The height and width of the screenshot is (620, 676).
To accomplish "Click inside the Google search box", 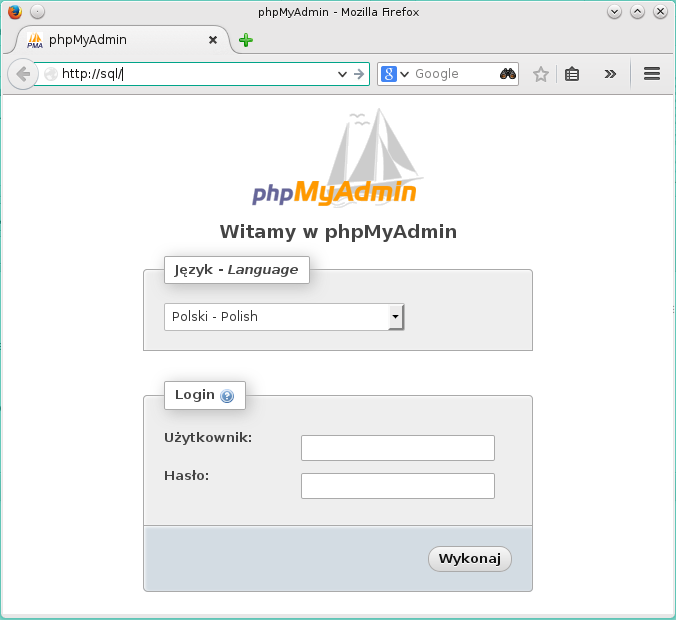I will [x=453, y=74].
